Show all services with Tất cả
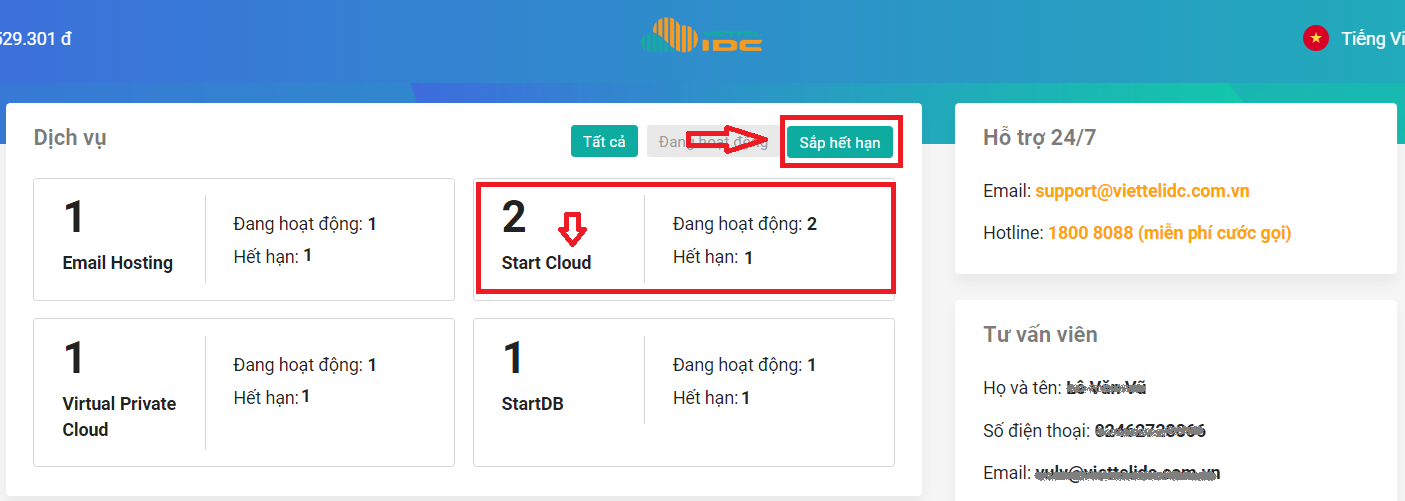This screenshot has width=1405, height=501. pos(604,142)
